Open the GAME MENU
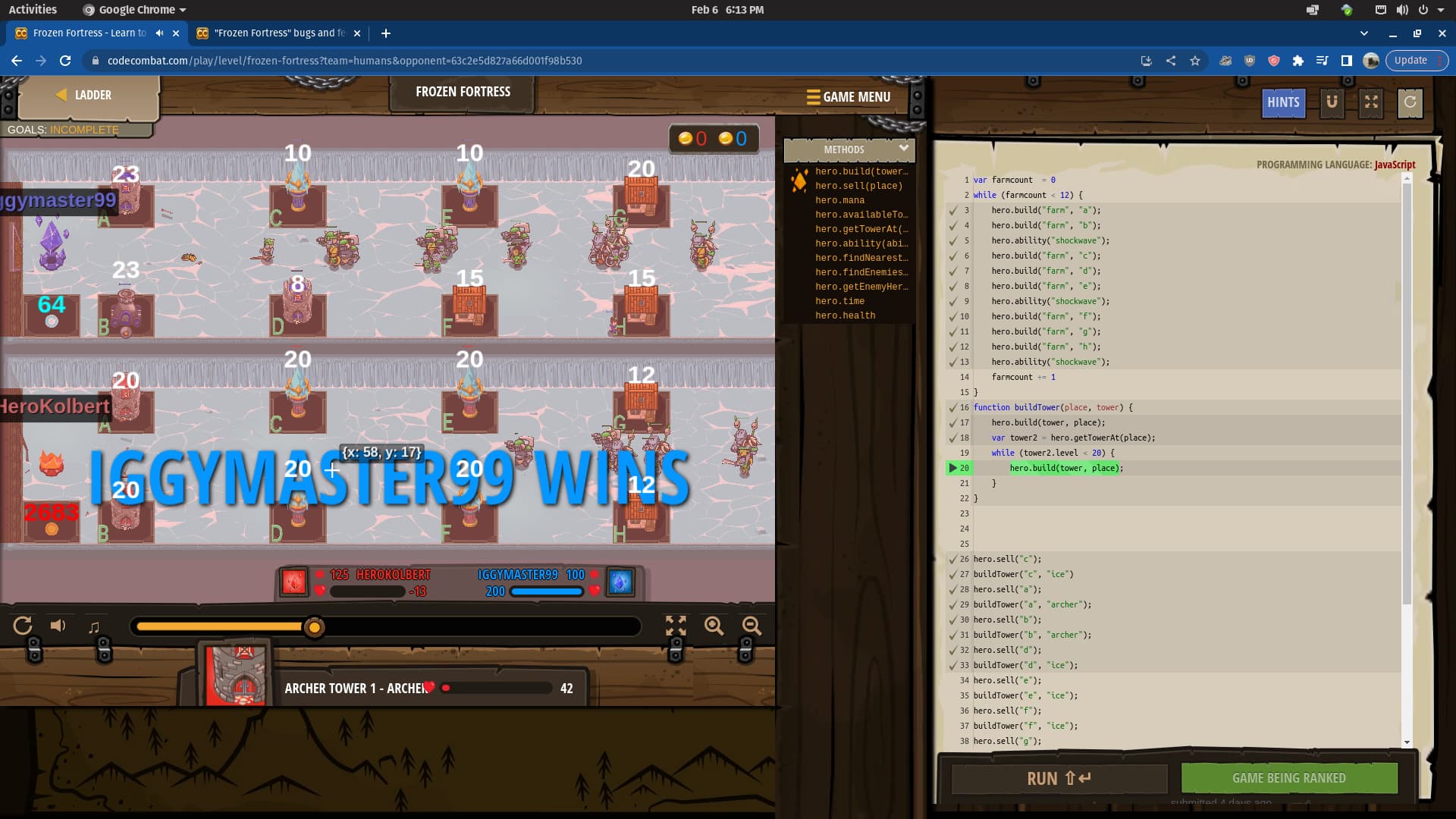 pyautogui.click(x=849, y=97)
